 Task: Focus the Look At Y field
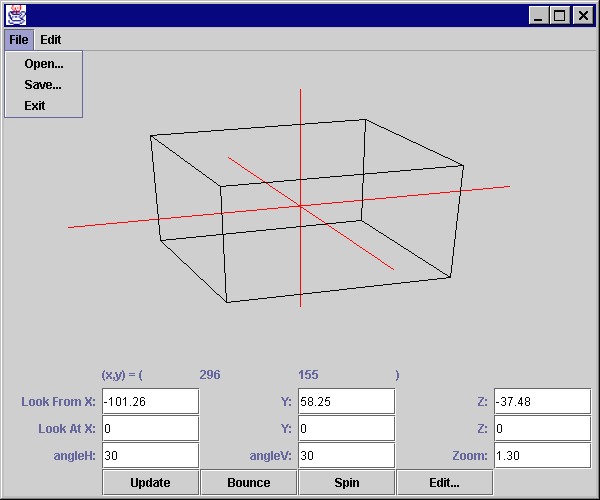[346, 428]
